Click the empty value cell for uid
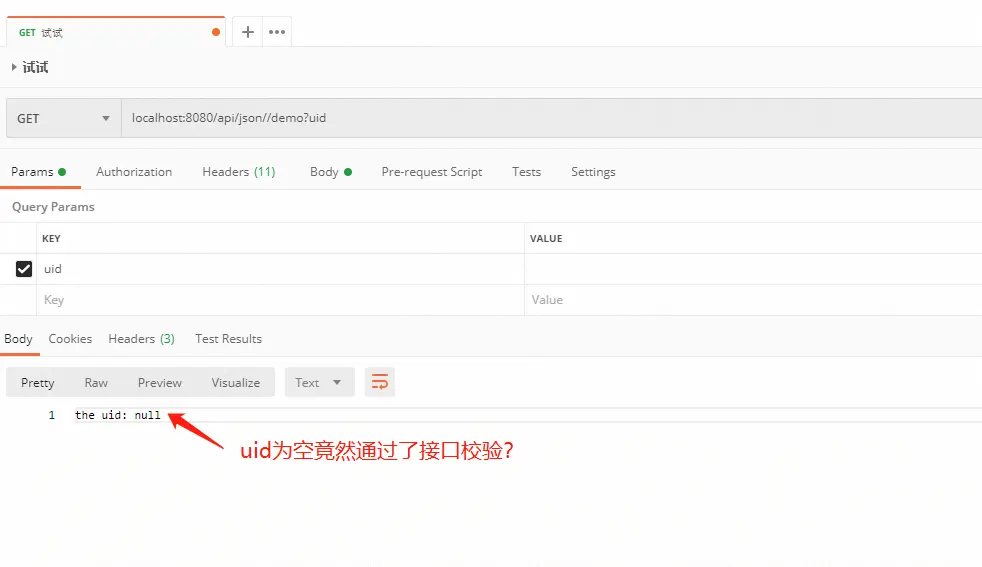 [x=753, y=269]
